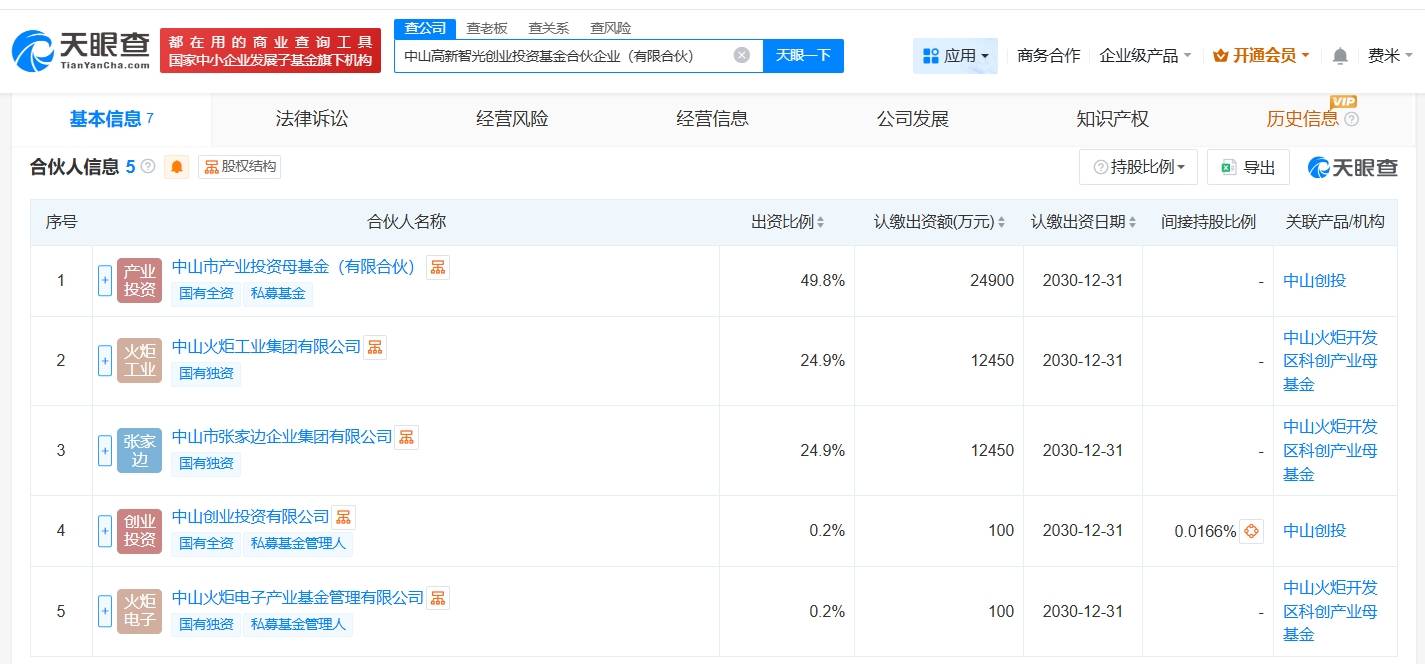Click the 天眼一下 search button
Screen dimensions: 1425x664
803,56
